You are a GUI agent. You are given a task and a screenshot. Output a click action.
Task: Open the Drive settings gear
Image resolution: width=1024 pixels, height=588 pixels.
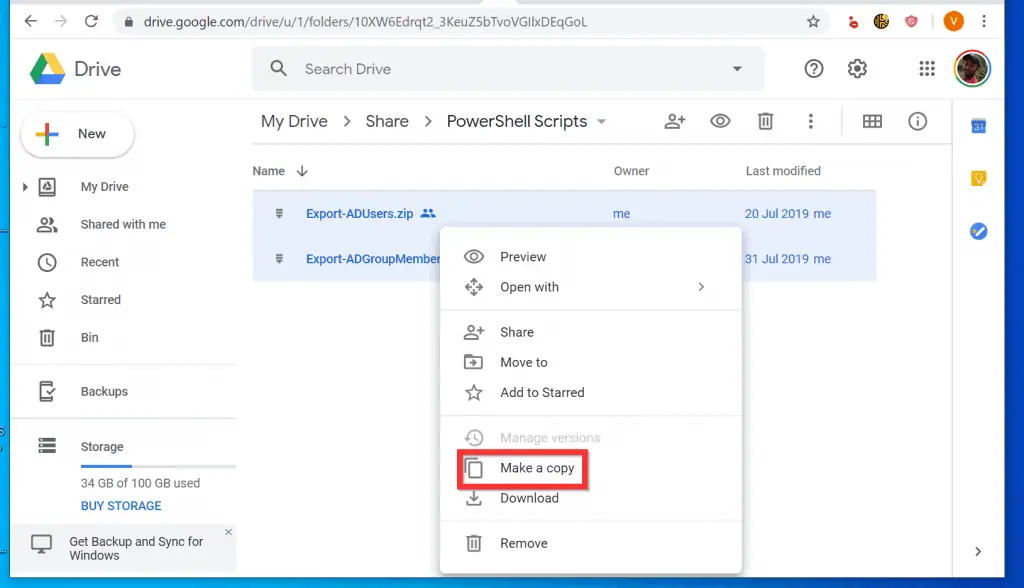point(857,68)
